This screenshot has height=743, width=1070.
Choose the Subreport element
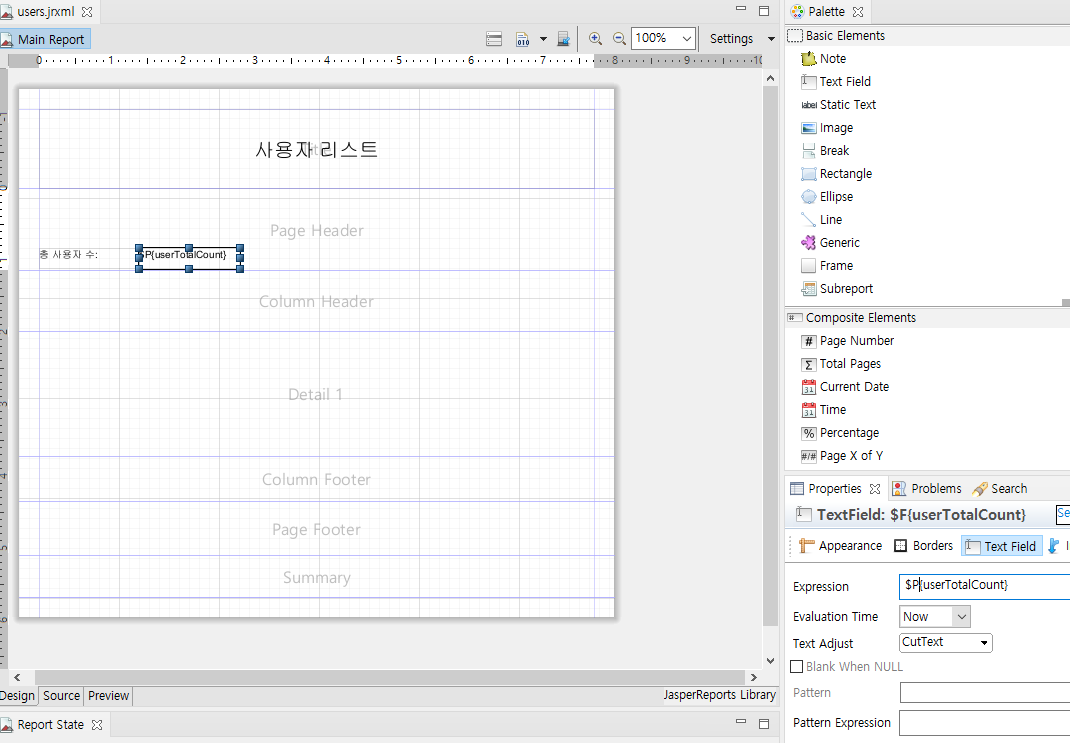pyautogui.click(x=837, y=289)
